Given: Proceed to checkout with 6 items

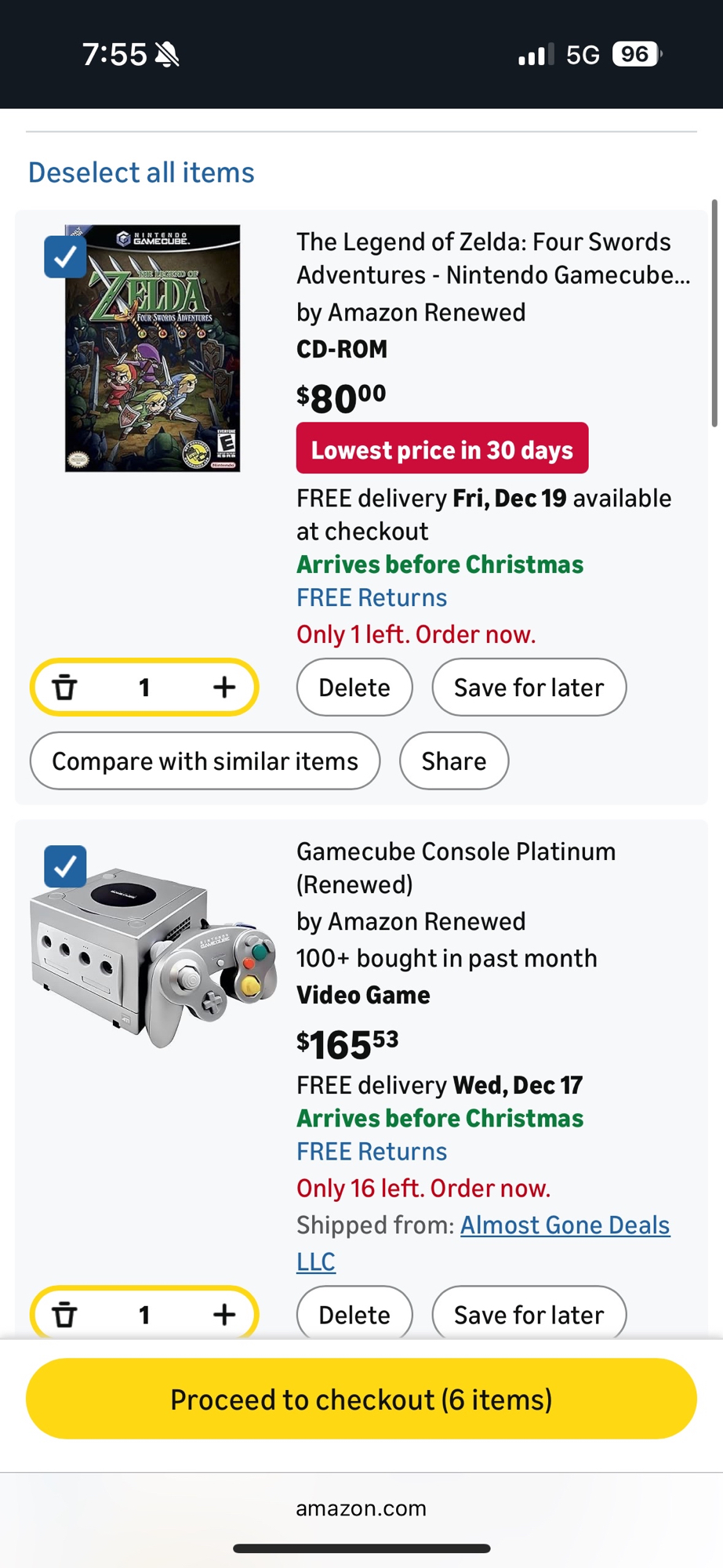Looking at the screenshot, I should coord(361,1399).
